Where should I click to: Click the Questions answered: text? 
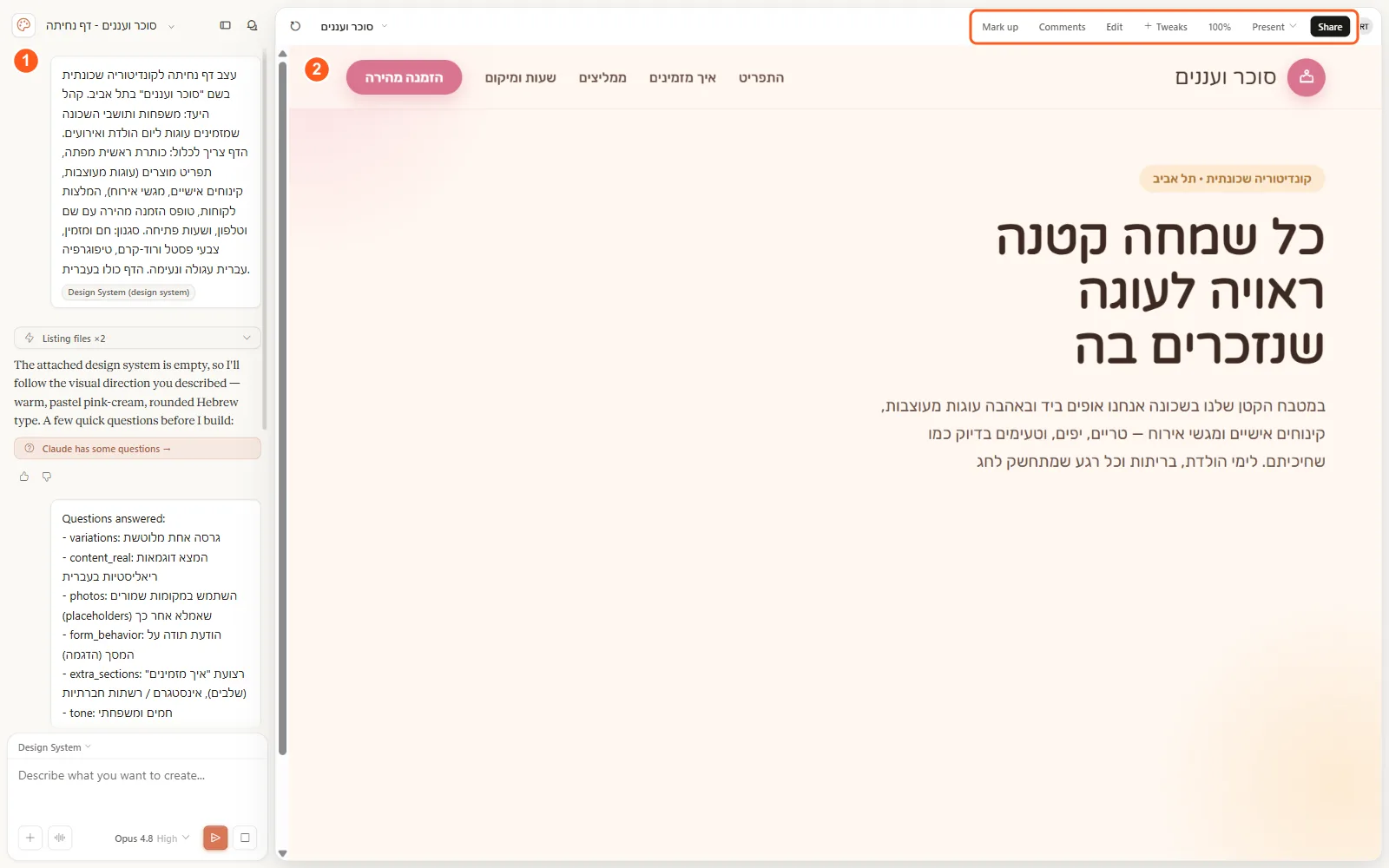[x=114, y=518]
